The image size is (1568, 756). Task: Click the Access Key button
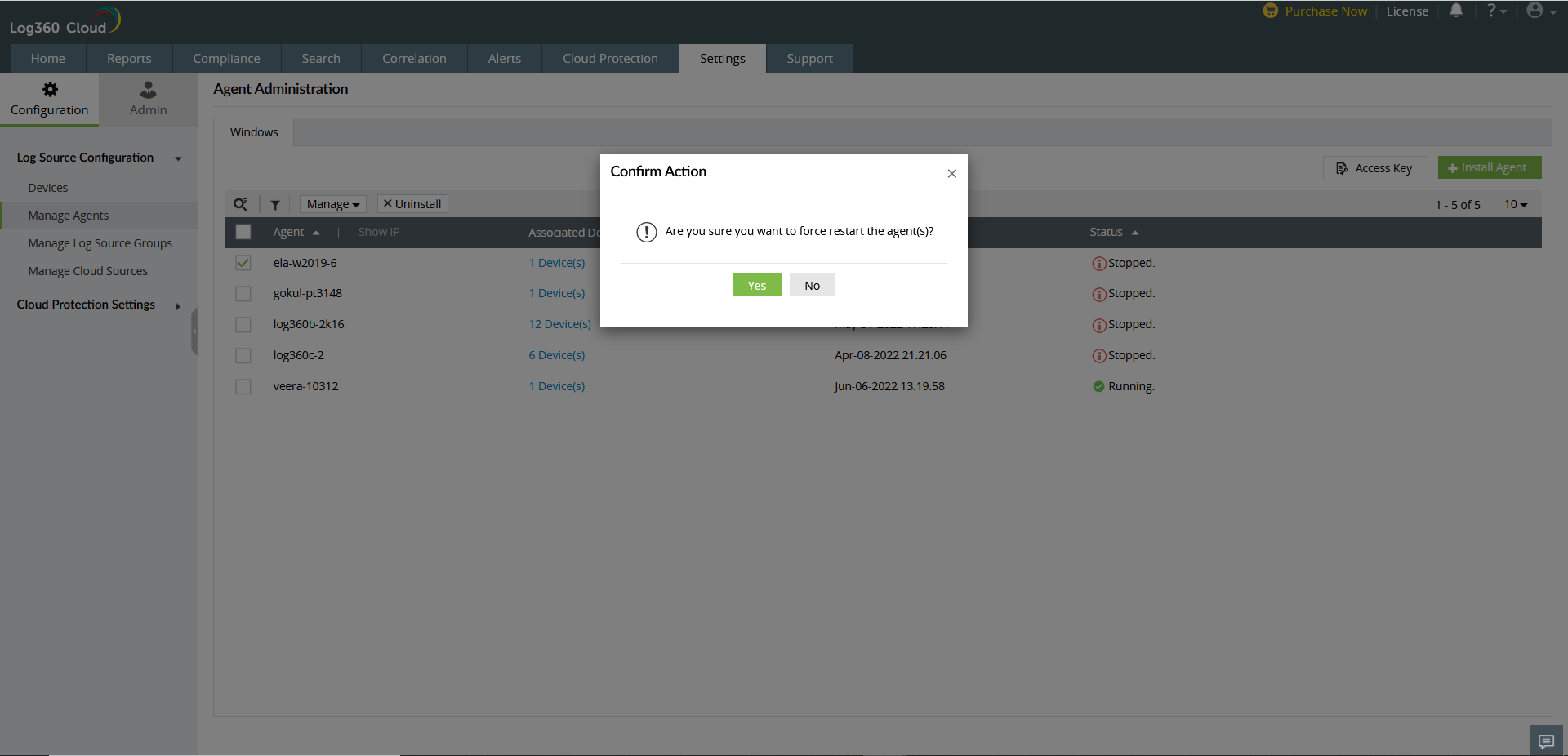pyautogui.click(x=1374, y=168)
